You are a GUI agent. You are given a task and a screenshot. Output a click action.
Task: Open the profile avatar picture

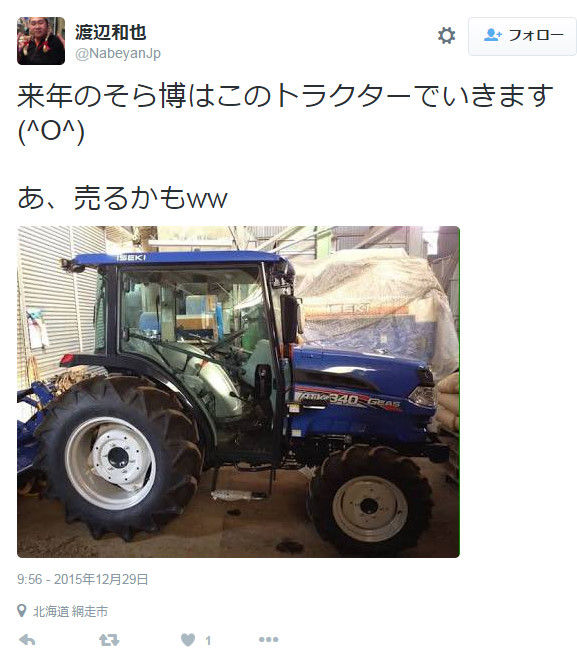[x=41, y=41]
